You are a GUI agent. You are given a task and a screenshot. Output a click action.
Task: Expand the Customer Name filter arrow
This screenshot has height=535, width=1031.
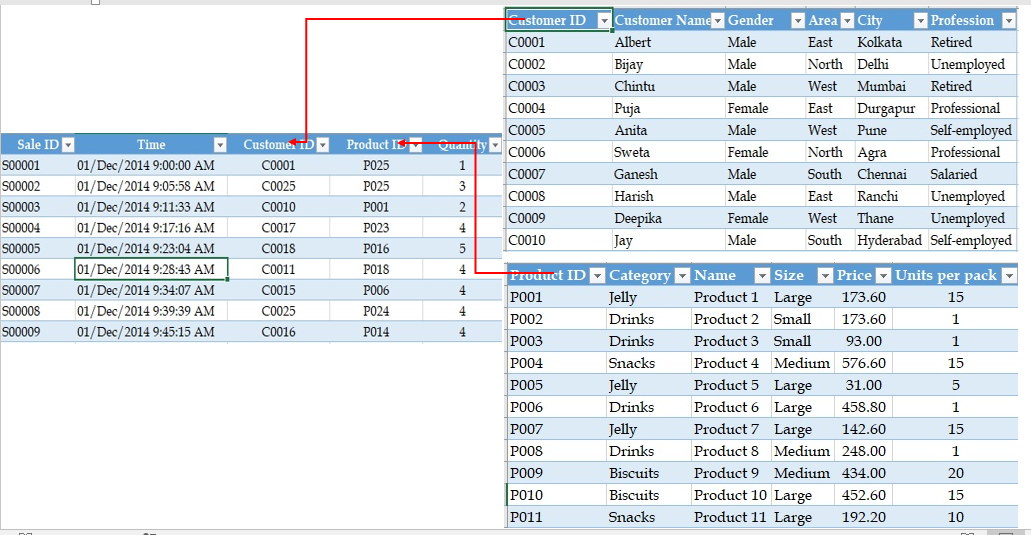coord(717,21)
